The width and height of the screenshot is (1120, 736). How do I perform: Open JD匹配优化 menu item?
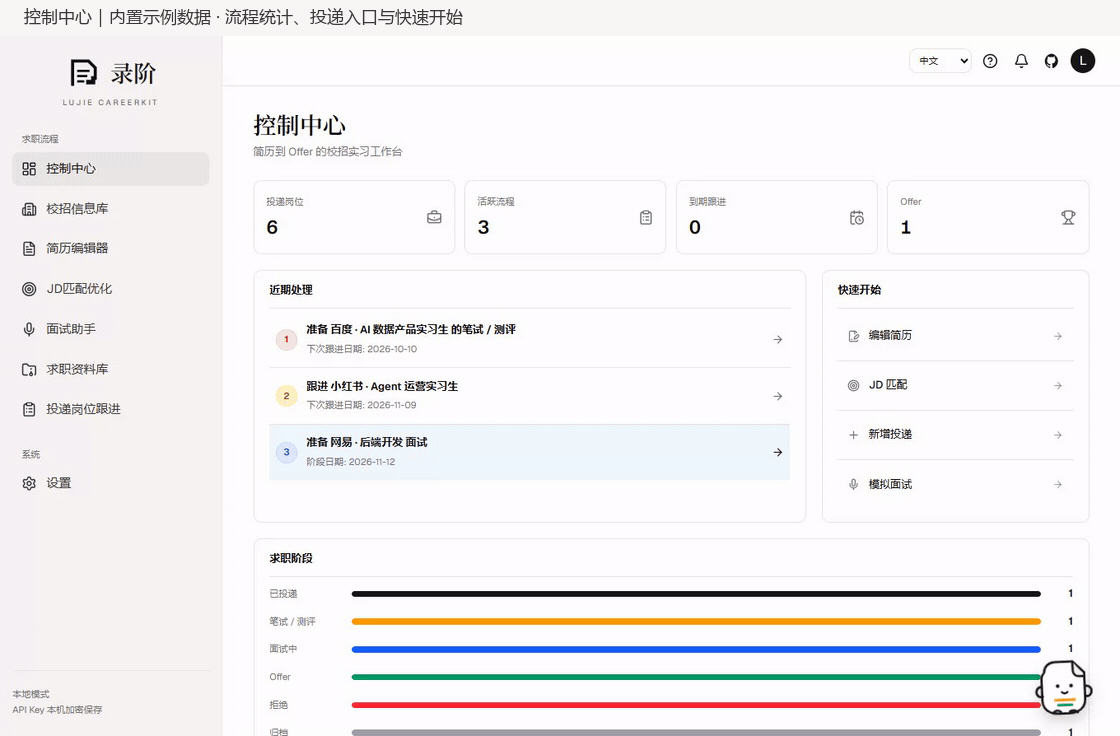(x=111, y=289)
